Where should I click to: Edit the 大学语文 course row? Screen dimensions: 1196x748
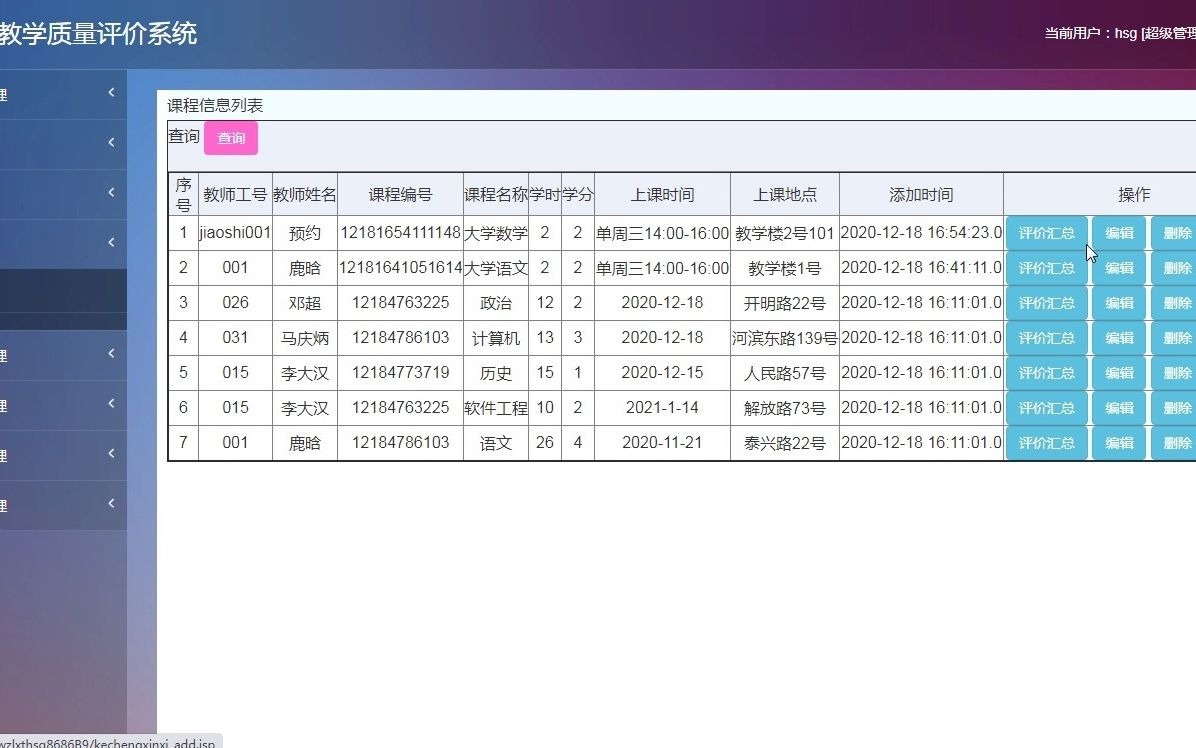click(x=1119, y=268)
